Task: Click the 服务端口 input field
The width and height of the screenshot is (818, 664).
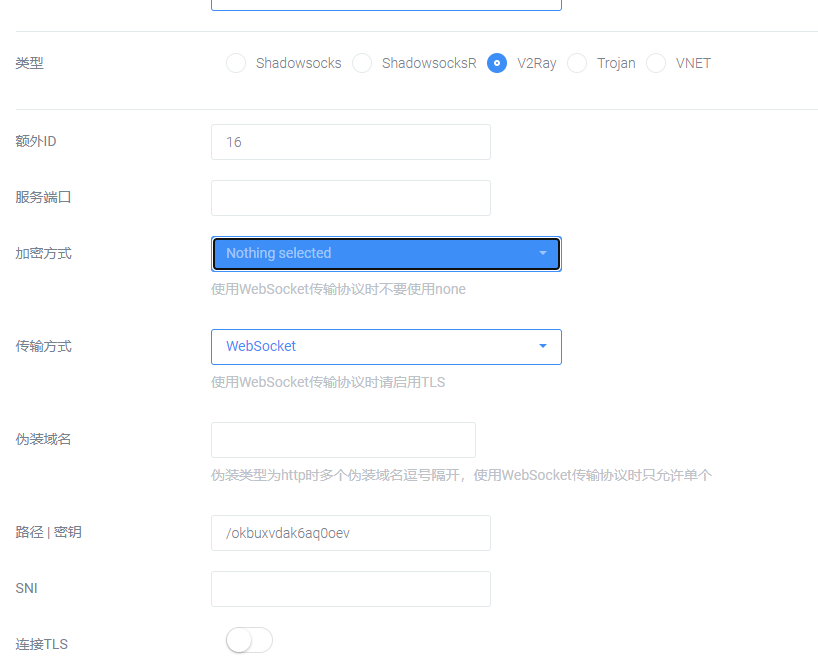Action: coord(350,198)
